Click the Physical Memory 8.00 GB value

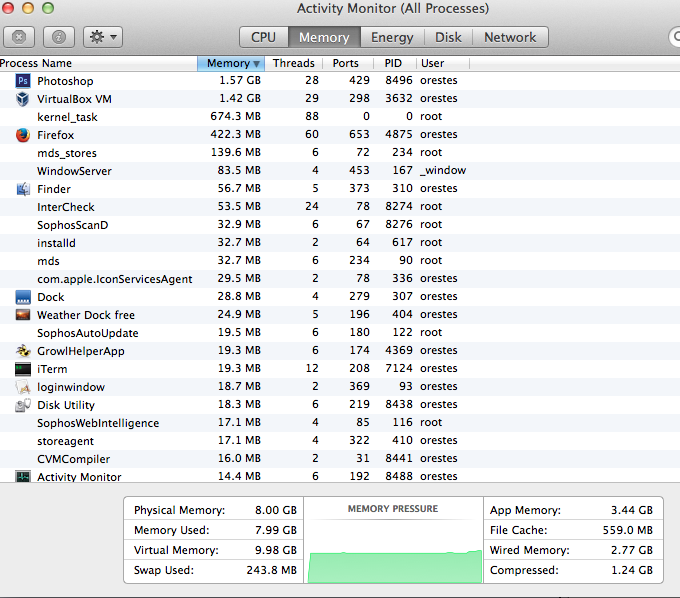[276, 510]
